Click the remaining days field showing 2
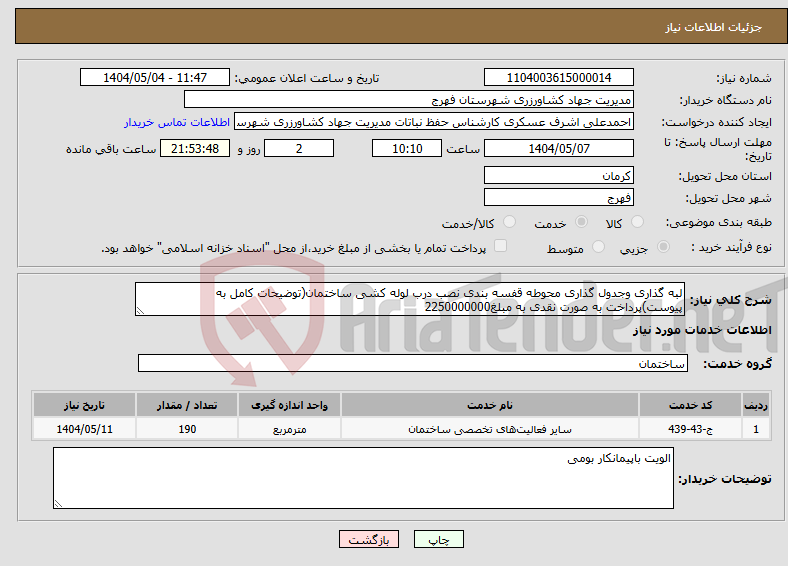 299,148
